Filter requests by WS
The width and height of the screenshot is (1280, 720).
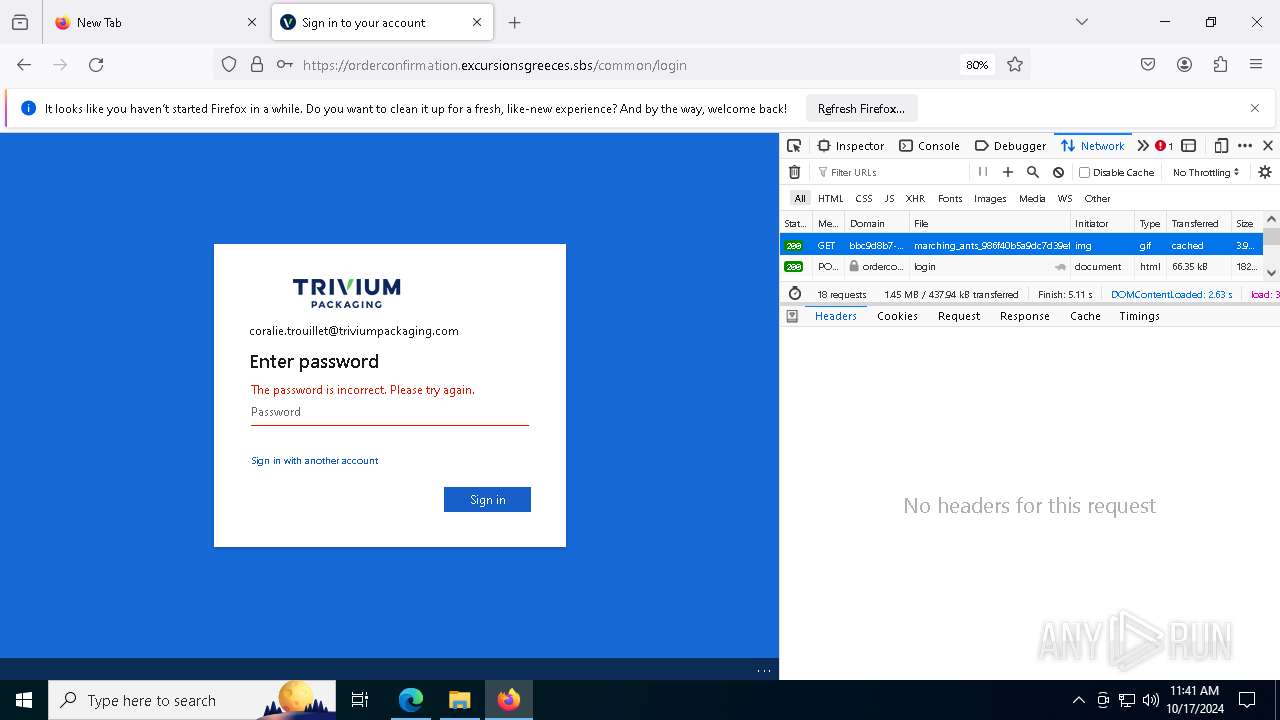tap(1065, 198)
